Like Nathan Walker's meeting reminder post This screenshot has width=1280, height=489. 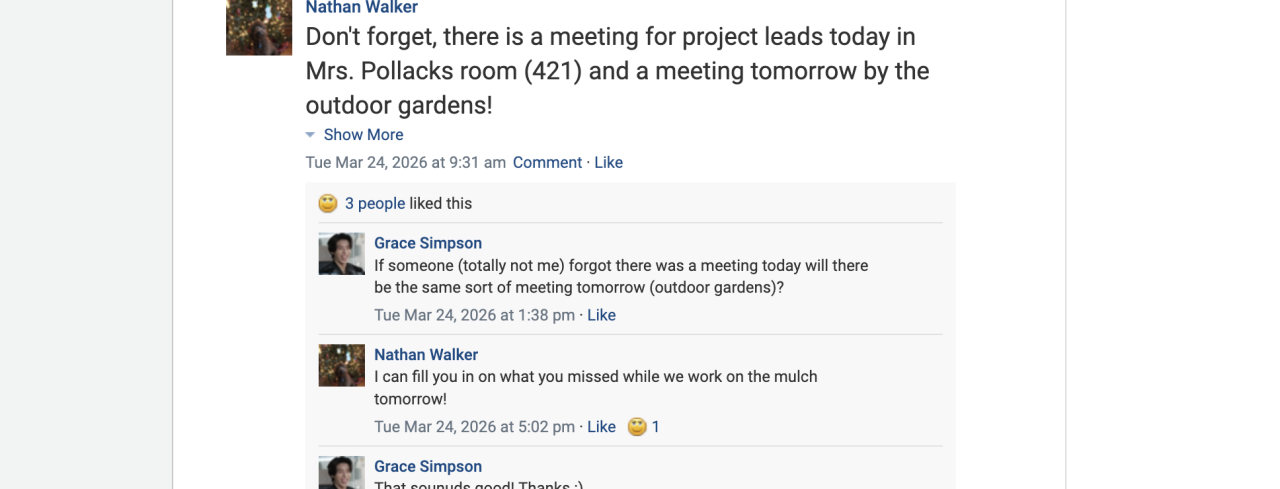click(x=608, y=163)
